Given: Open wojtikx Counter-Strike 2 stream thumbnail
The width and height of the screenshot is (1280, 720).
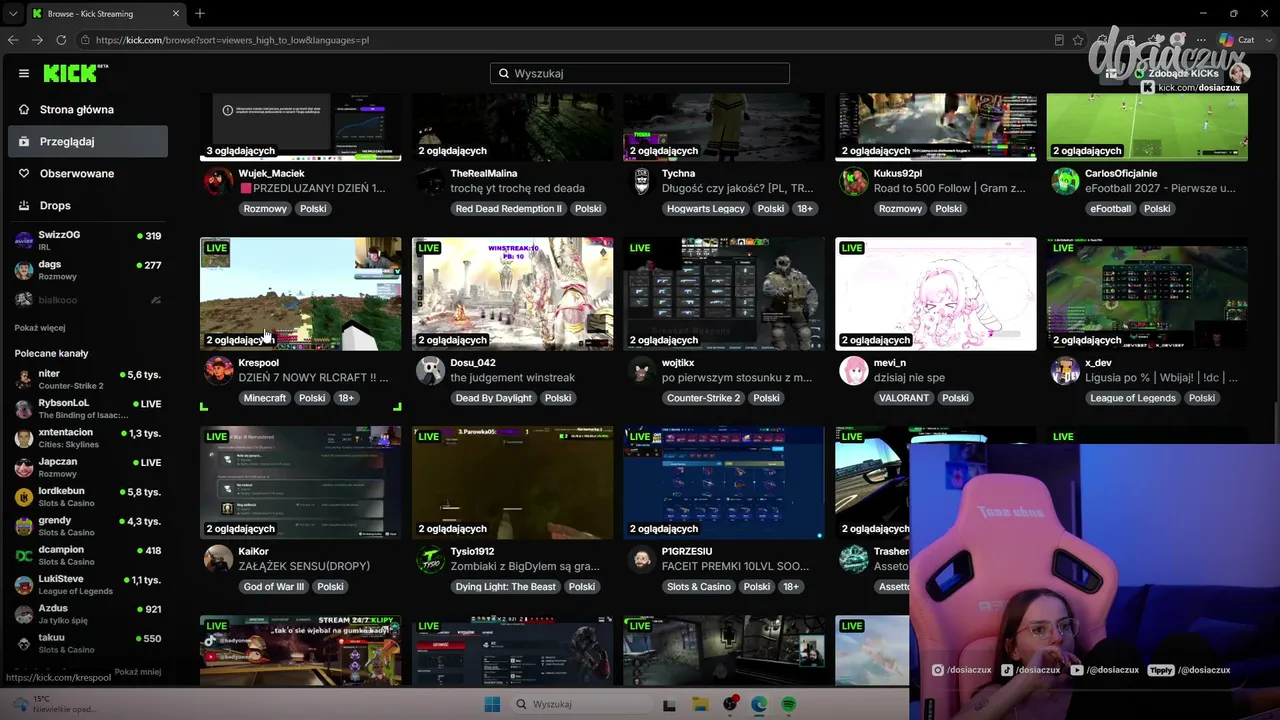Looking at the screenshot, I should click(724, 294).
